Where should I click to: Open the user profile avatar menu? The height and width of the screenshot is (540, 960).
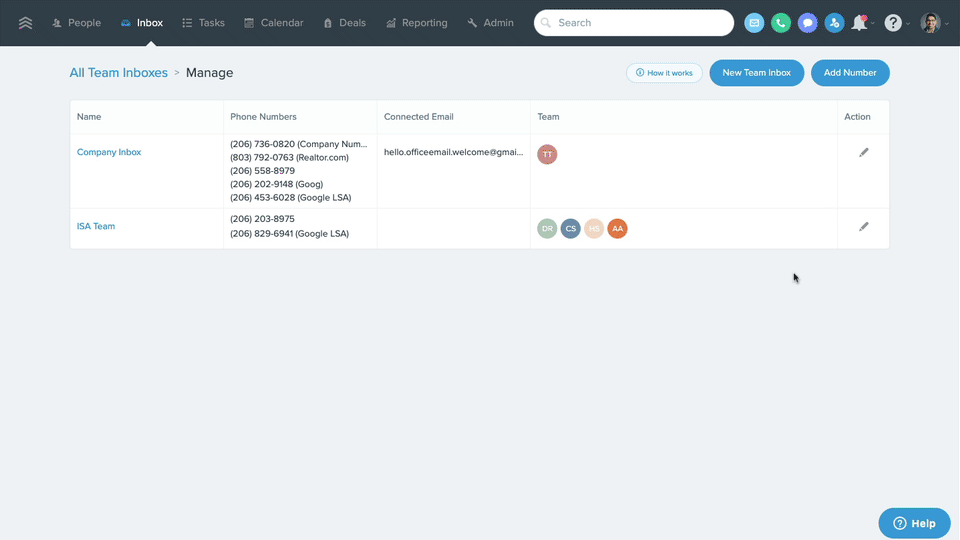(x=930, y=23)
